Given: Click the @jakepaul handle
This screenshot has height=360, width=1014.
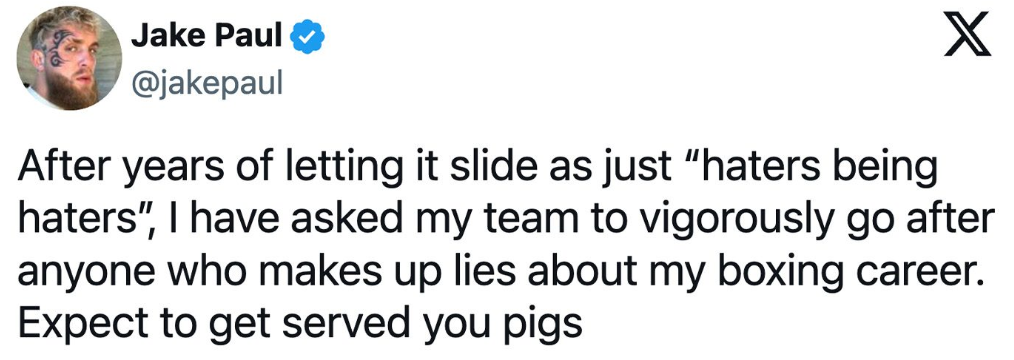Looking at the screenshot, I should click(207, 82).
